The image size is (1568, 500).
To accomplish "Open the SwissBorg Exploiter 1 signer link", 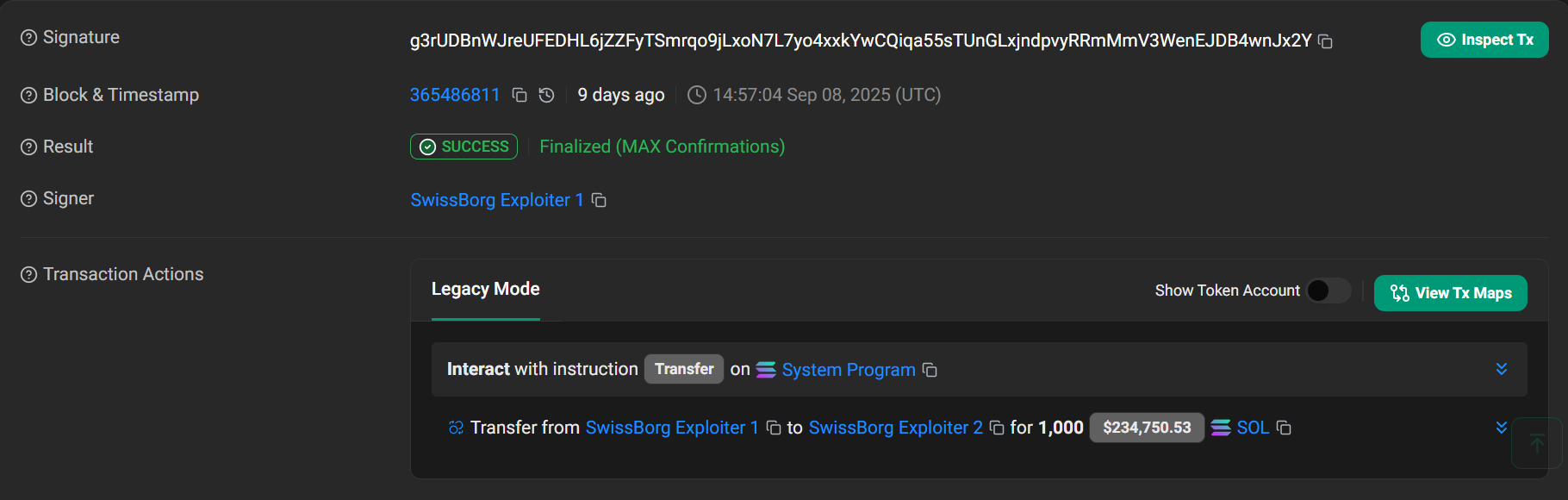I will [x=497, y=200].
